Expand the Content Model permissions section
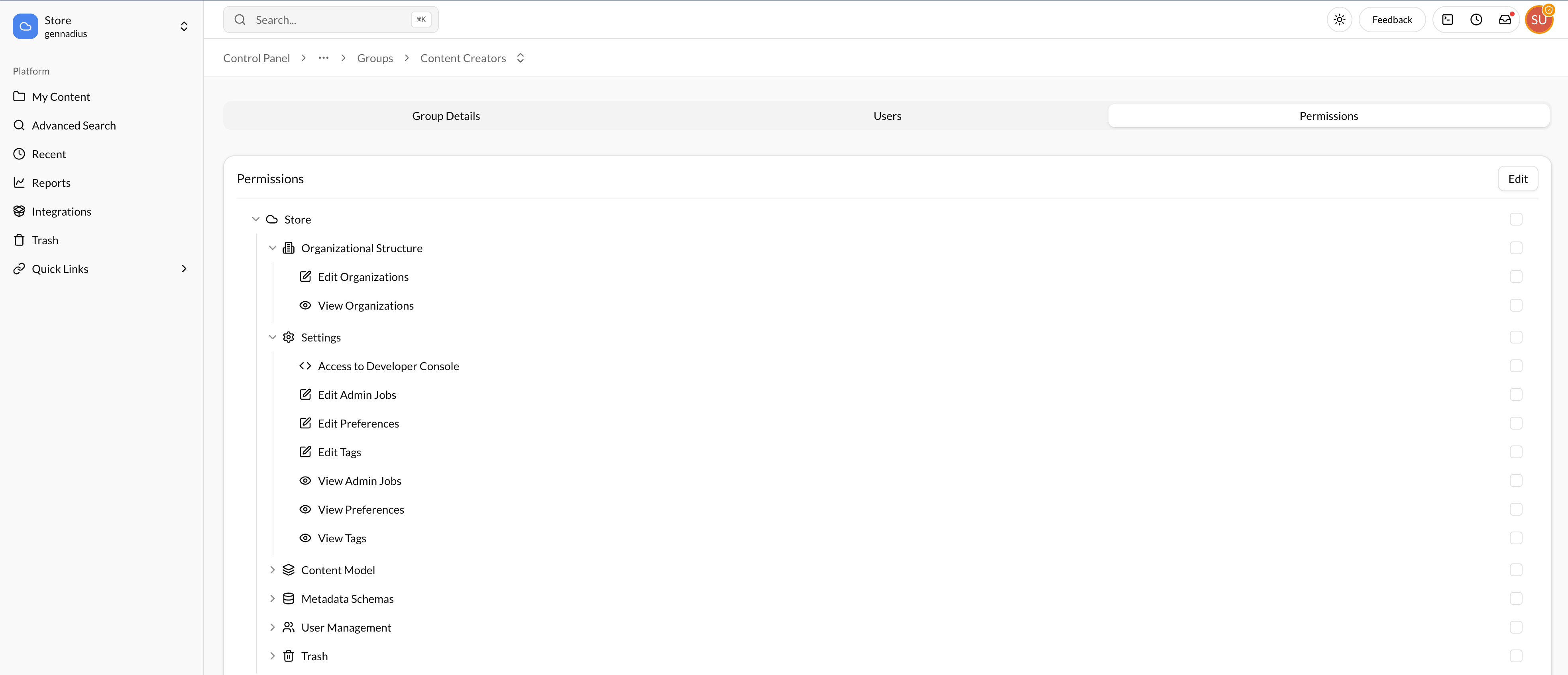This screenshot has width=1568, height=675. (x=273, y=570)
